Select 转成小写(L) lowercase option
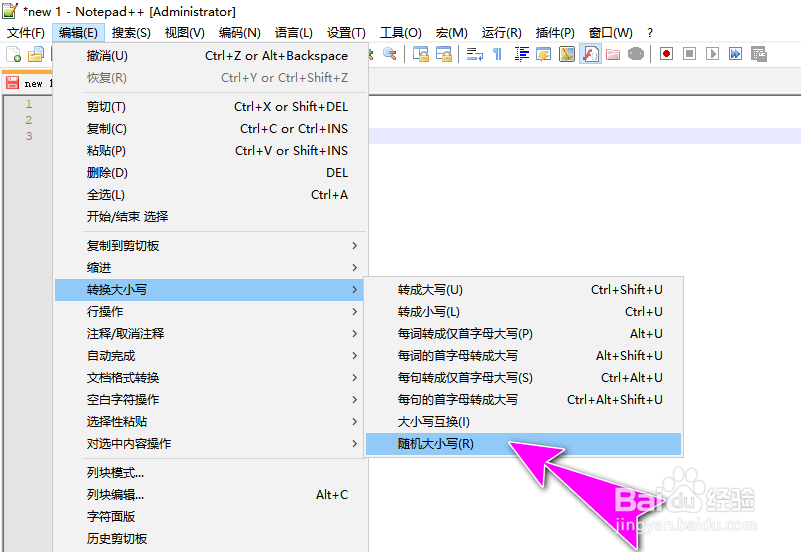The height and width of the screenshot is (552, 801). pos(524,311)
